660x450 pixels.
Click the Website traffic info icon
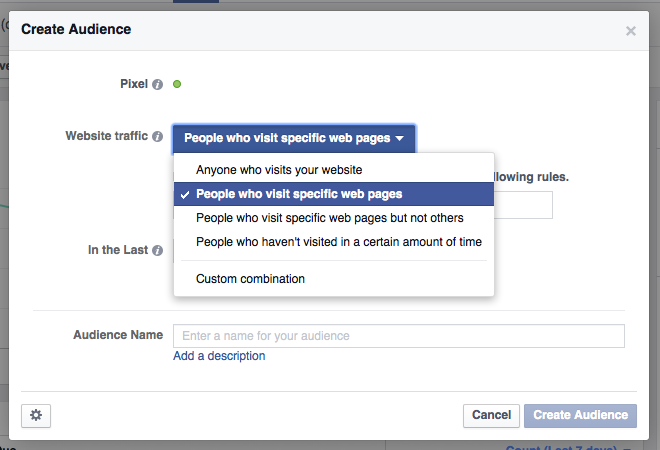(x=158, y=137)
